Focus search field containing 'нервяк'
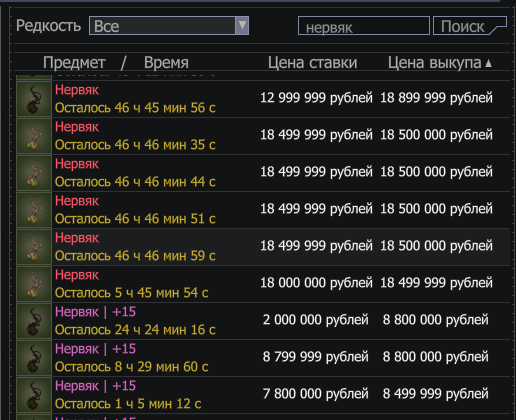This screenshot has width=516, height=420. tap(364, 26)
